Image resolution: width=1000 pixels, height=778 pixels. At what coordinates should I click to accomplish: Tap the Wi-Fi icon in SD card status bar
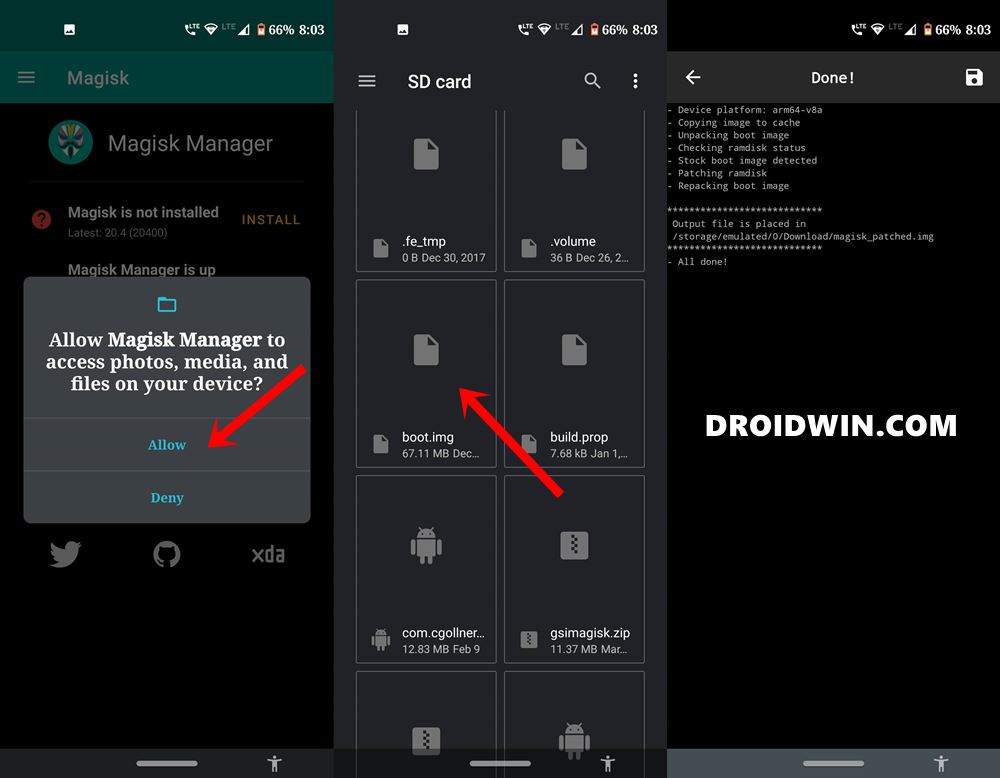544,29
